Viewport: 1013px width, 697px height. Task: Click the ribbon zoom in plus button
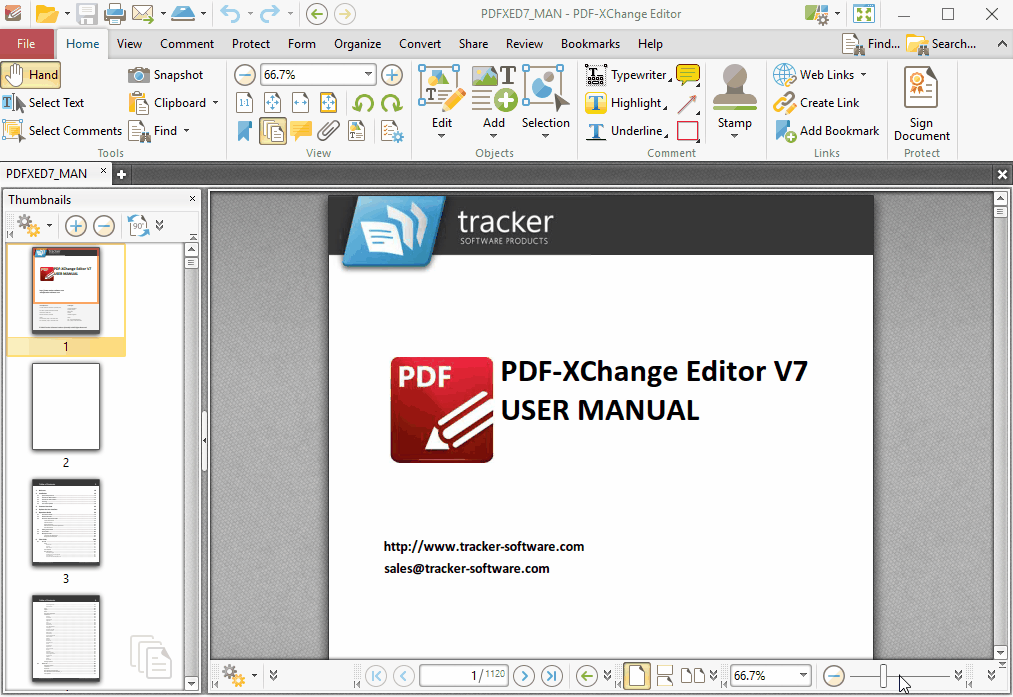tap(392, 75)
